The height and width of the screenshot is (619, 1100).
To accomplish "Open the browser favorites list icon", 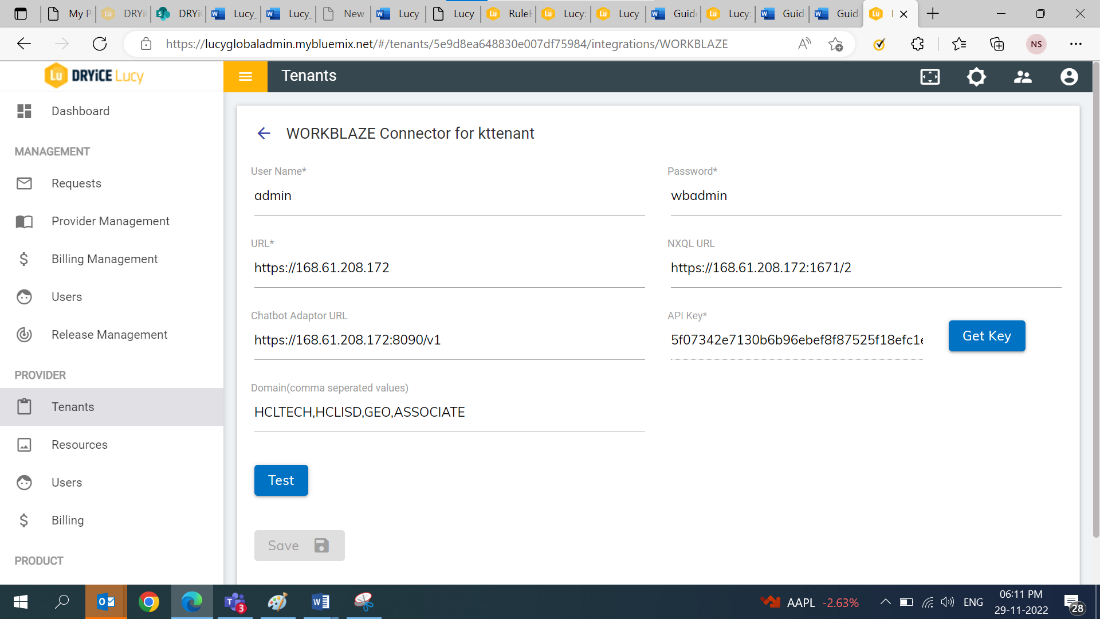I will (959, 44).
